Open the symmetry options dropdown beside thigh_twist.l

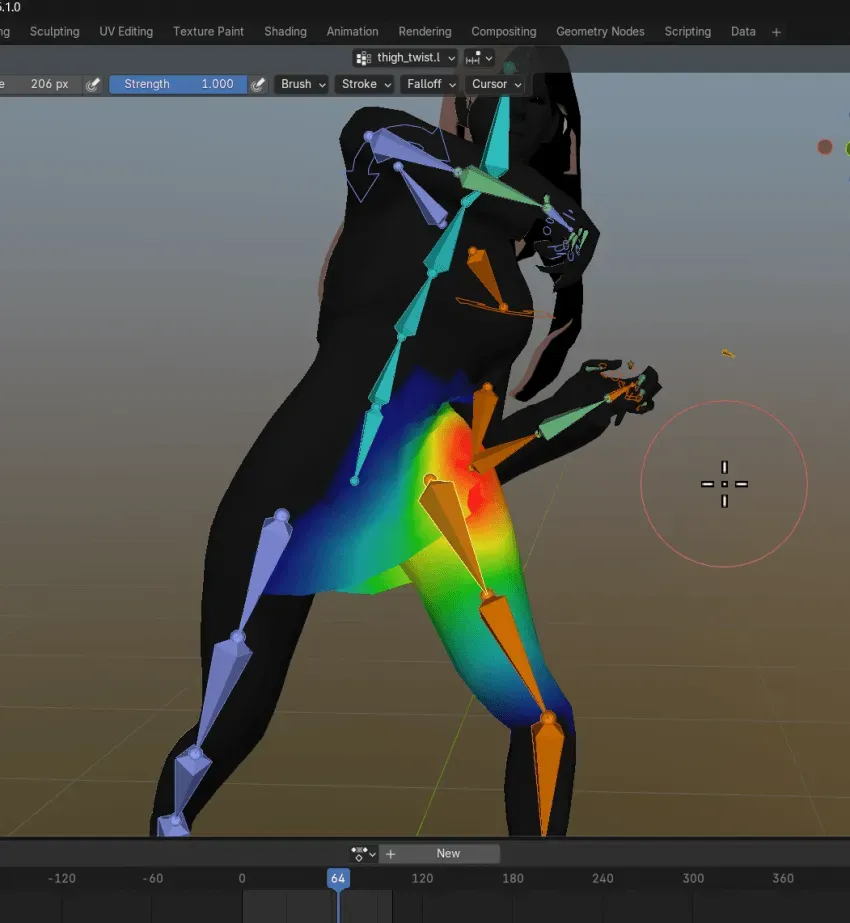(x=479, y=58)
